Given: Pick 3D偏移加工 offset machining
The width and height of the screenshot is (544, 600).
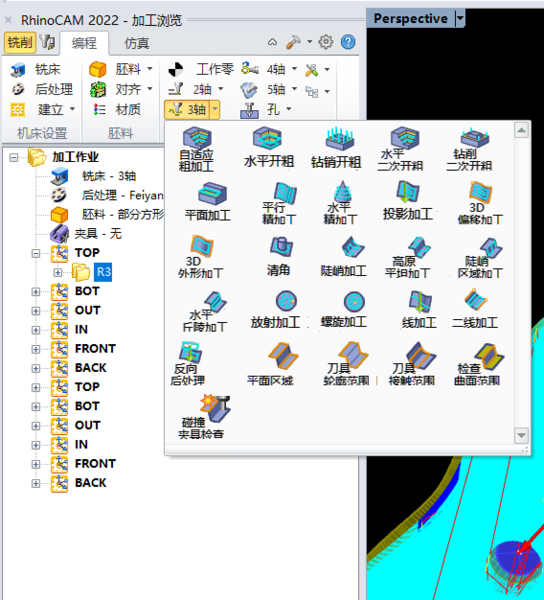Looking at the screenshot, I should (x=480, y=203).
